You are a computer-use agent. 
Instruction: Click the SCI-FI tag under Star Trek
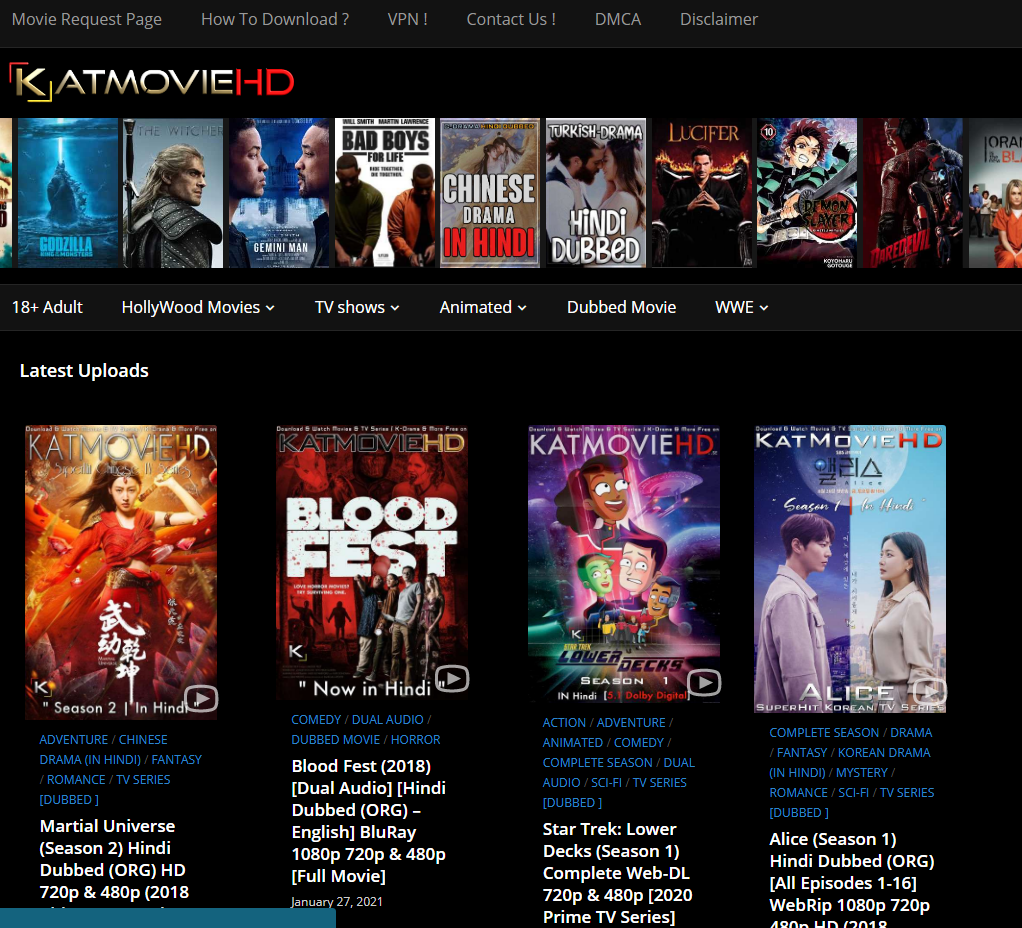click(607, 783)
